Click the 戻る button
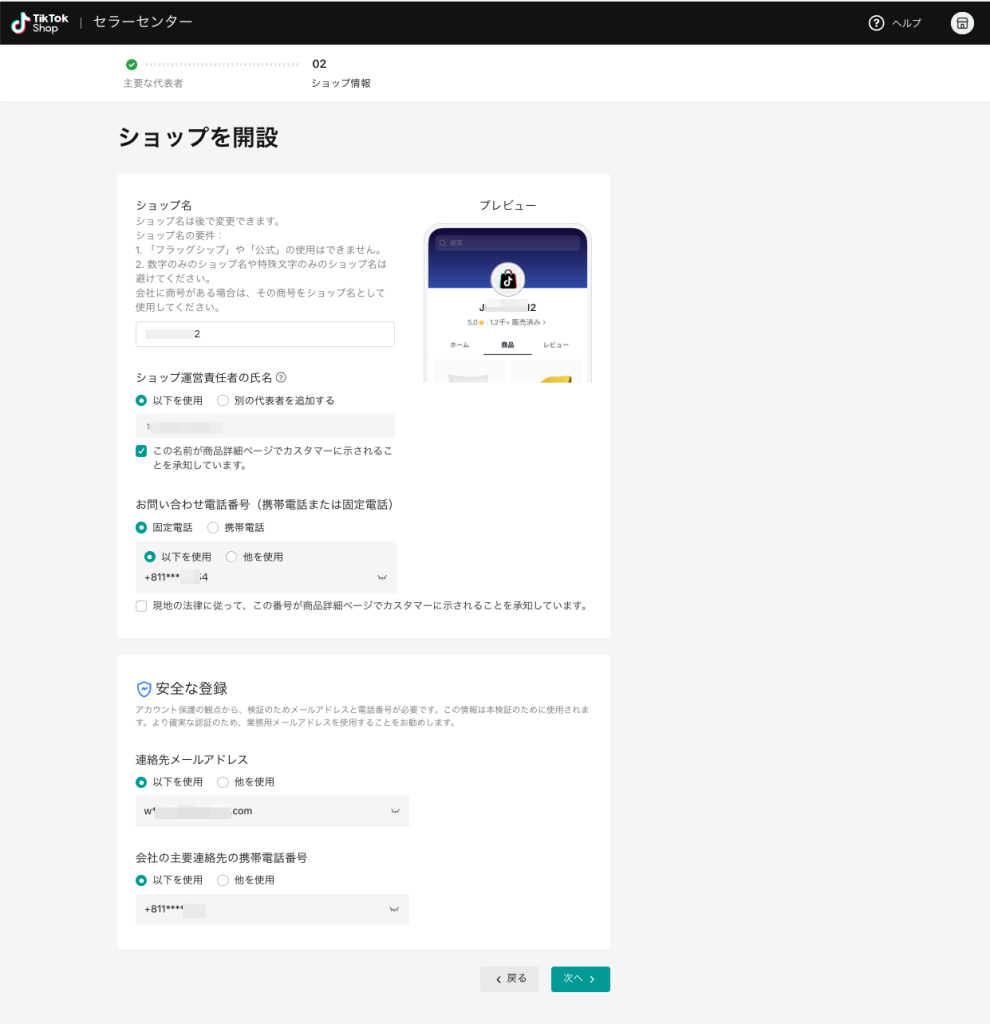Viewport: 990px width, 1024px height. (x=510, y=979)
